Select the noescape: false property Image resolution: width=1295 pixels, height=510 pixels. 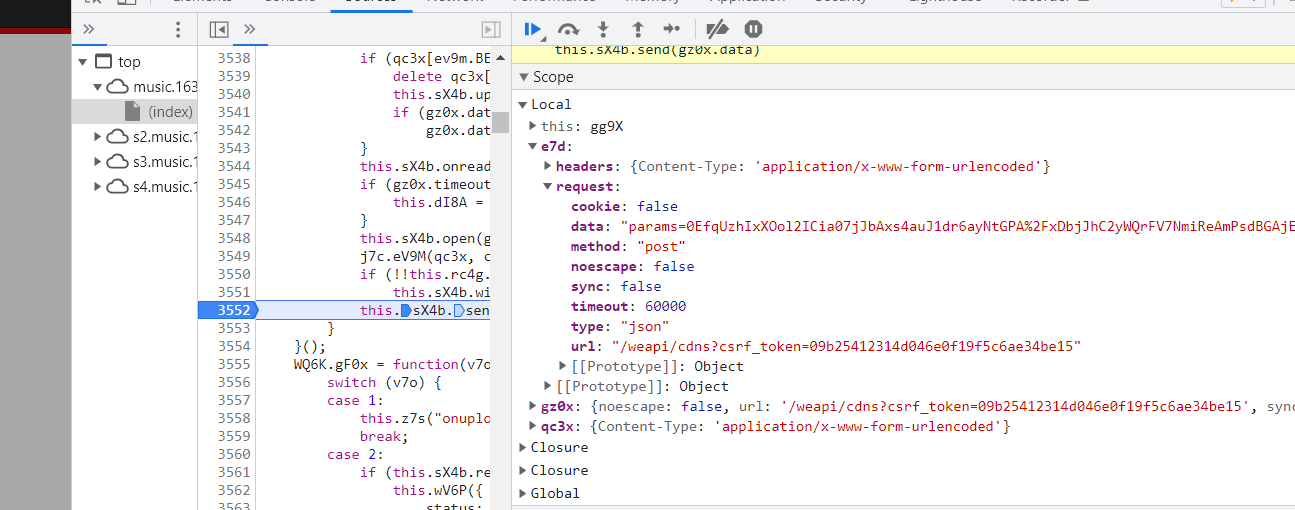(x=632, y=266)
